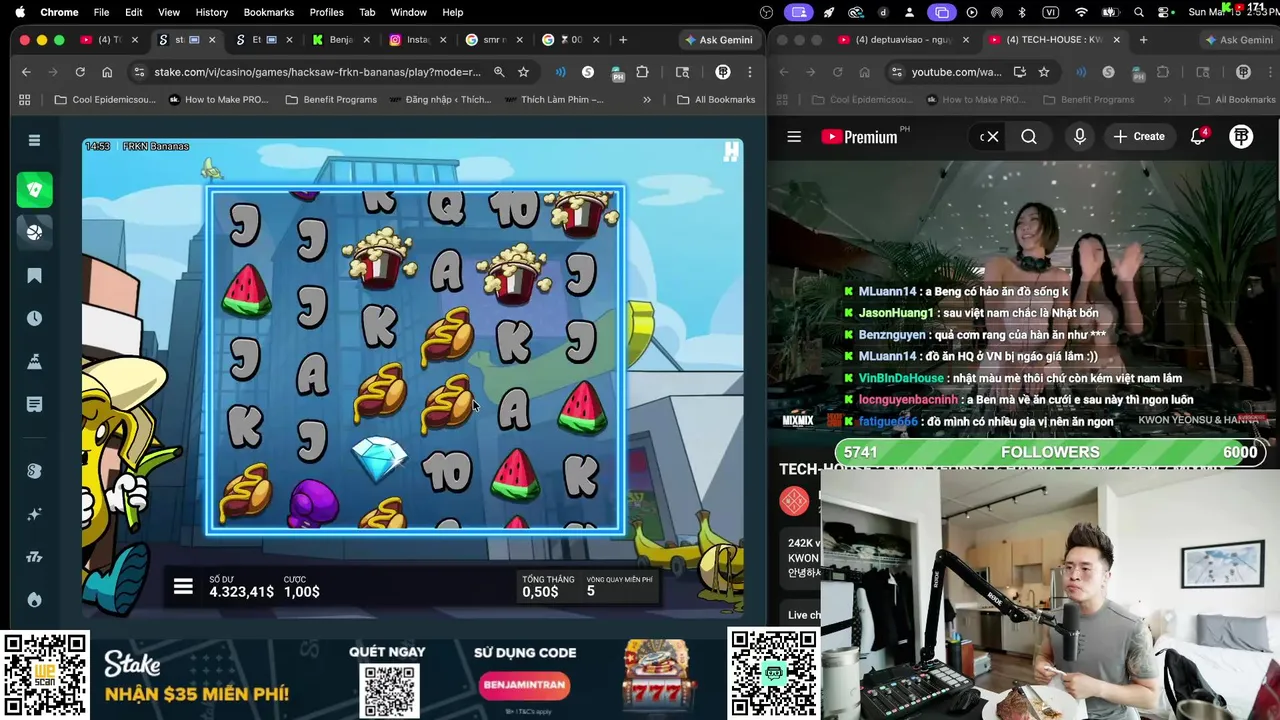Click Stake address bar URL field
Screen dimensions: 1280x720
tap(318, 72)
